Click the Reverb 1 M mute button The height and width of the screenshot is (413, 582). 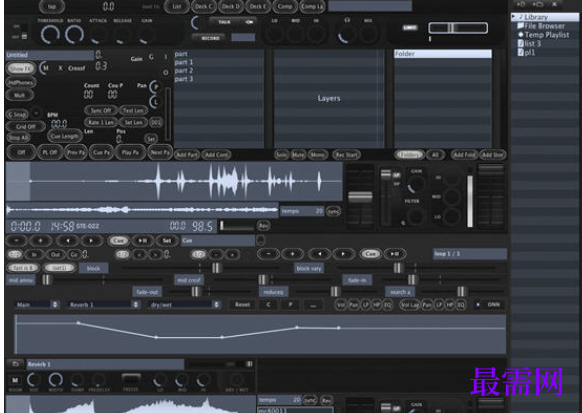(15, 380)
